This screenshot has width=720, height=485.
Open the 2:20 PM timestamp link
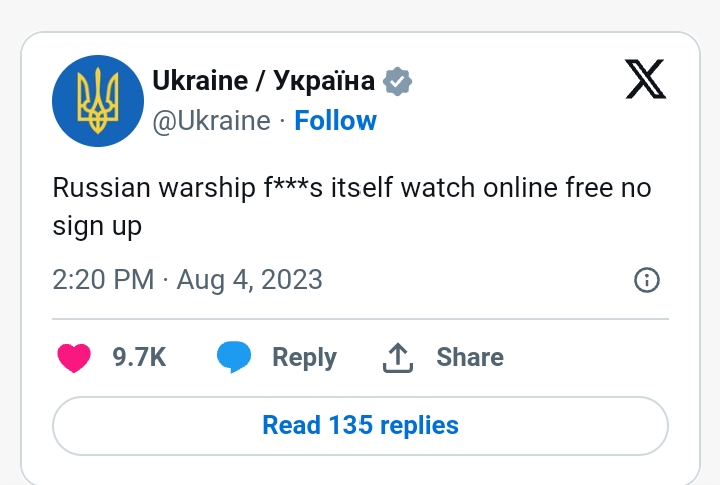(x=103, y=280)
